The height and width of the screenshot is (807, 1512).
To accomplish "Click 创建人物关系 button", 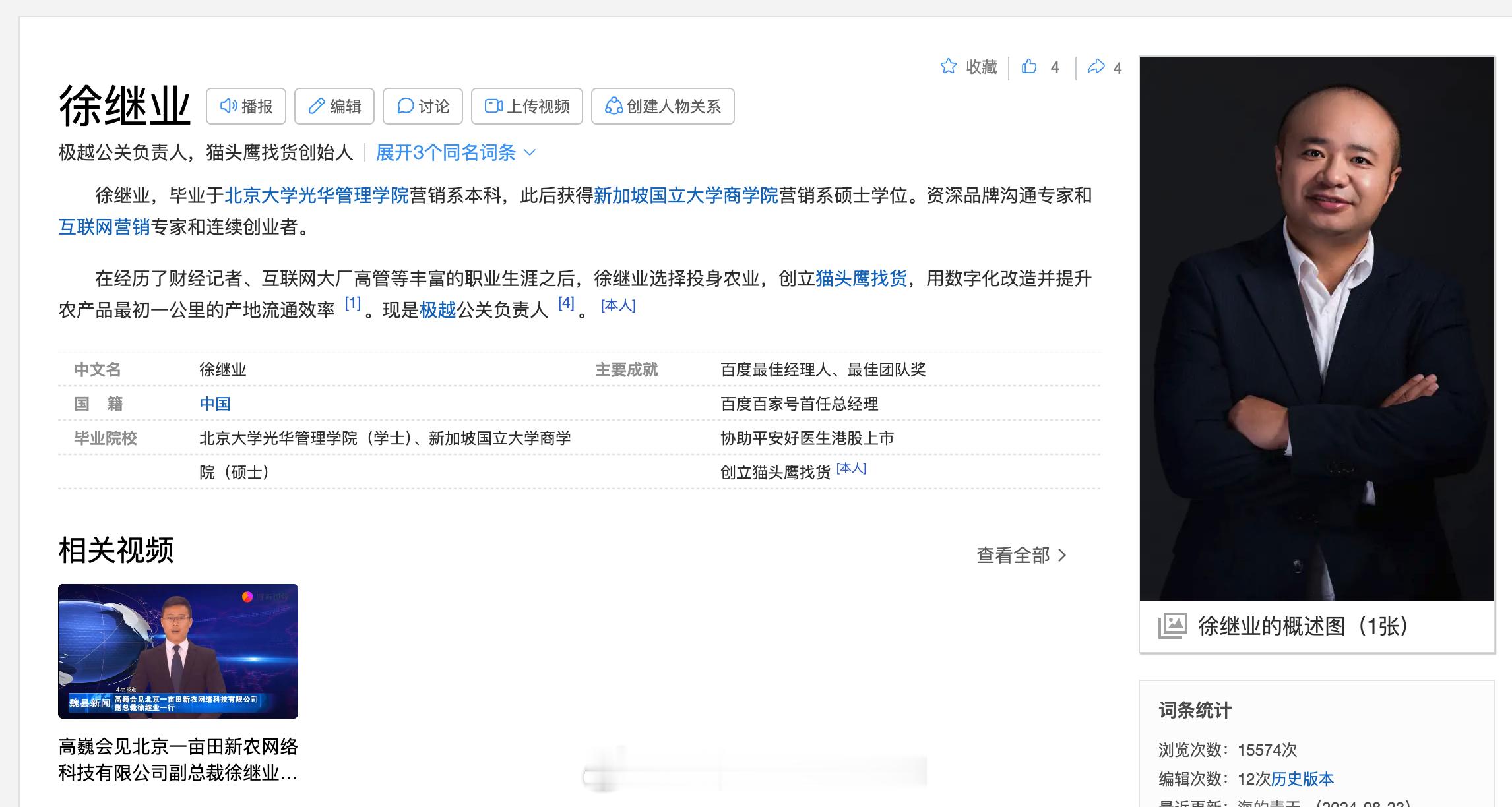I will 663,106.
